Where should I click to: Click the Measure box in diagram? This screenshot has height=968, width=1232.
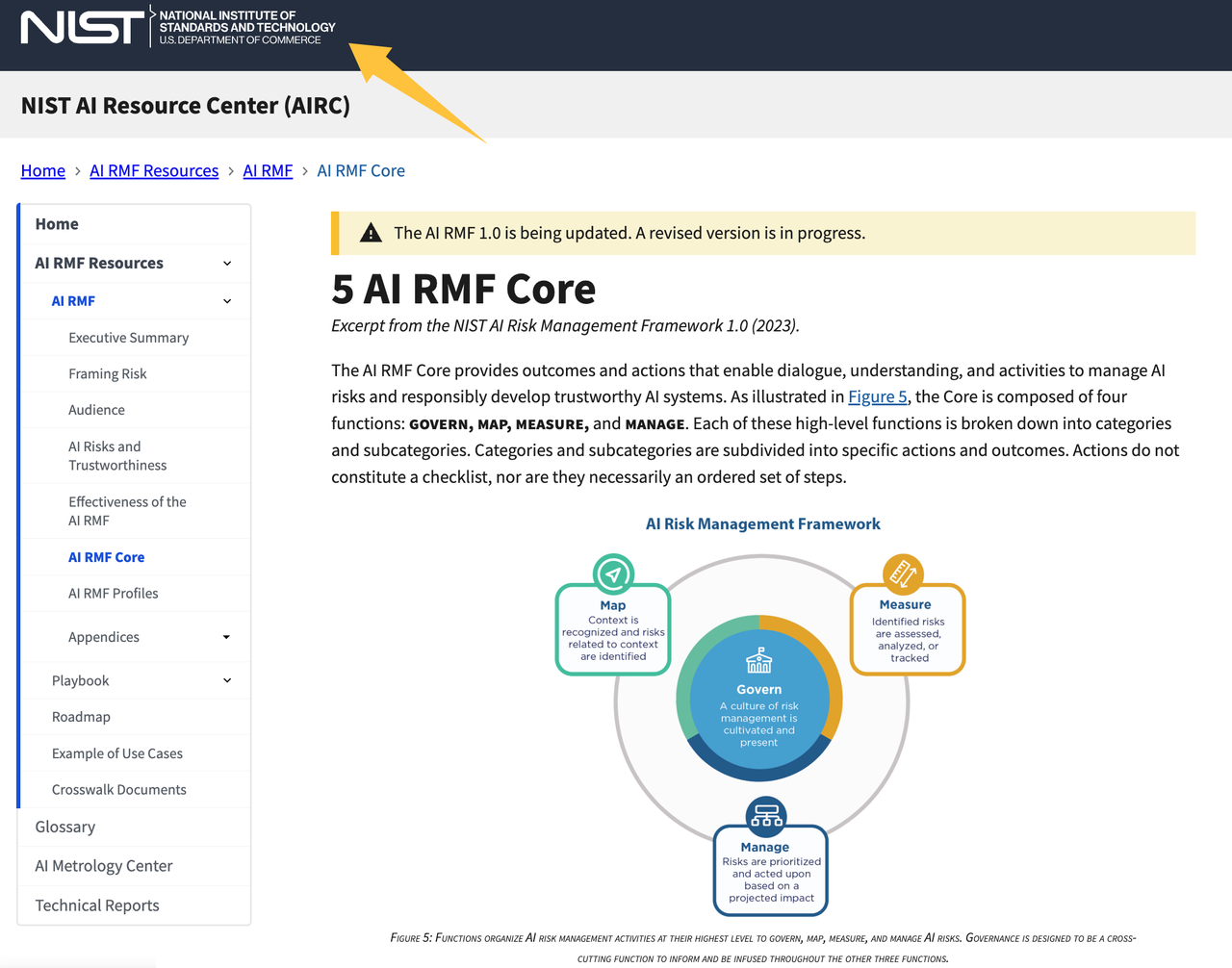(x=908, y=629)
